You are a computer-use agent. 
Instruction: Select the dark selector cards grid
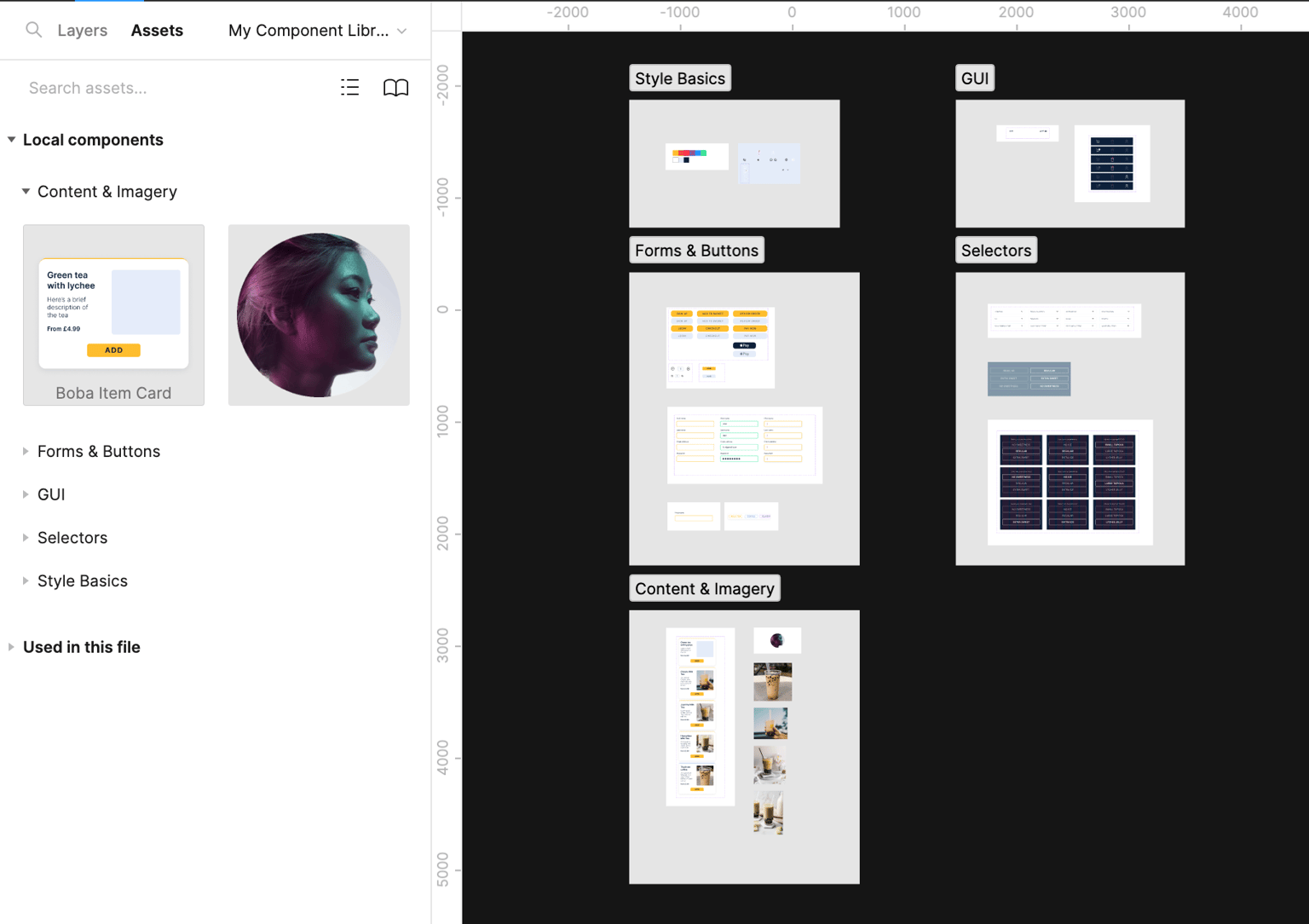click(1070, 482)
